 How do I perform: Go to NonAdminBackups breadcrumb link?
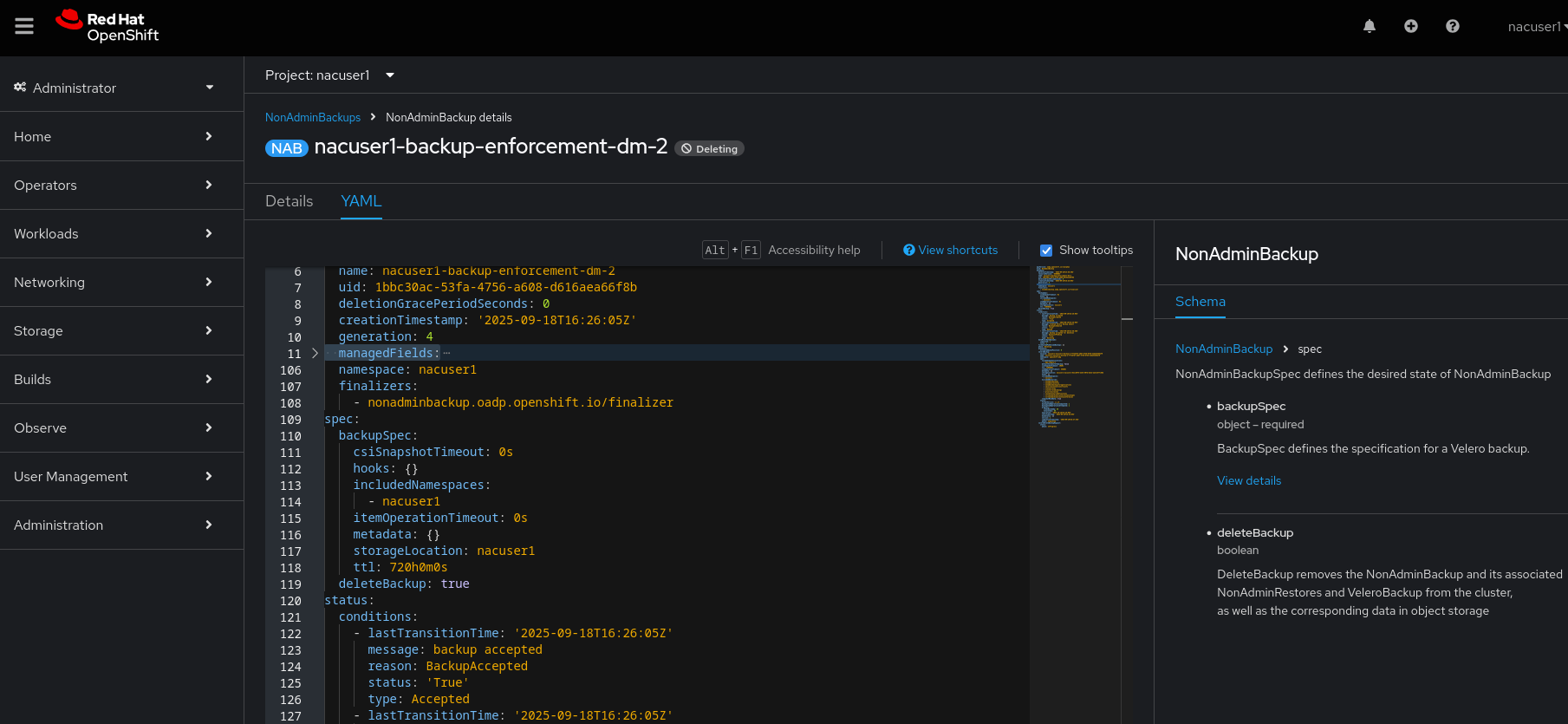312,118
